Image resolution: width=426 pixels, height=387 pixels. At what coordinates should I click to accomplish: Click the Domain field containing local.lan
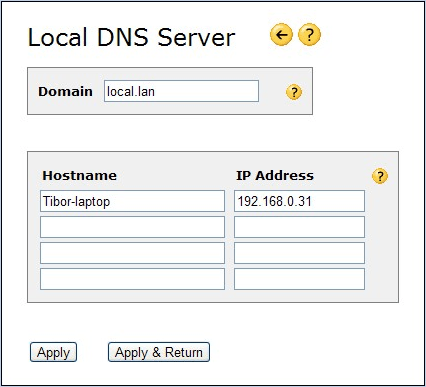click(181, 91)
